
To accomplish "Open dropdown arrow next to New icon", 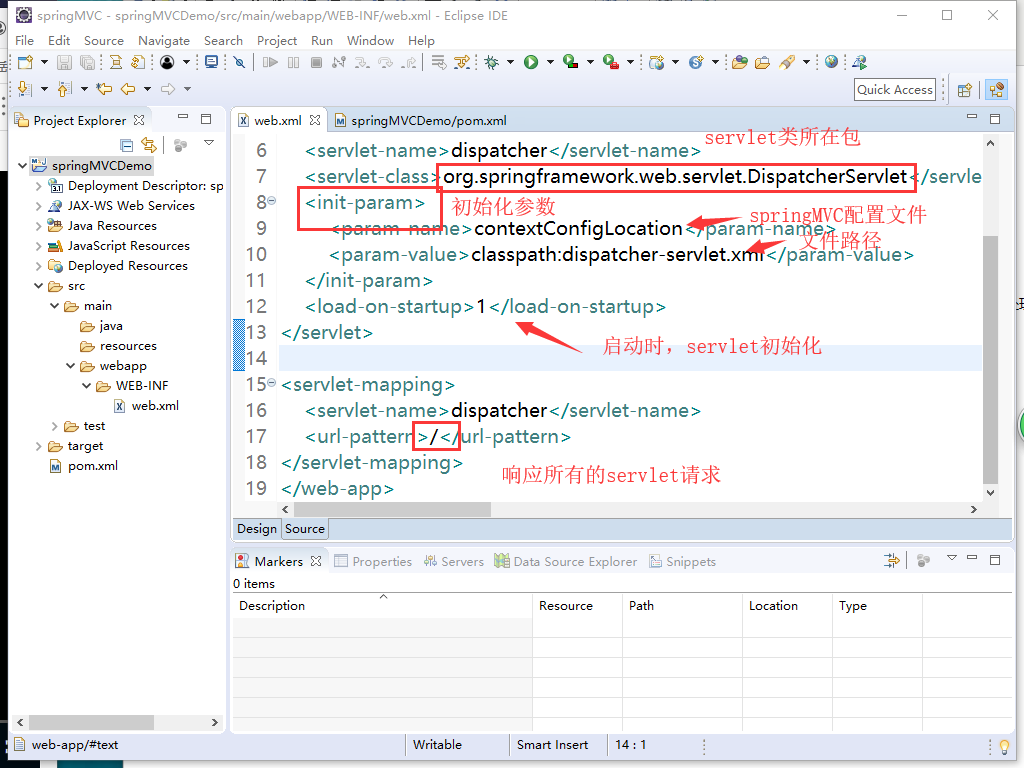I will tap(44, 62).
